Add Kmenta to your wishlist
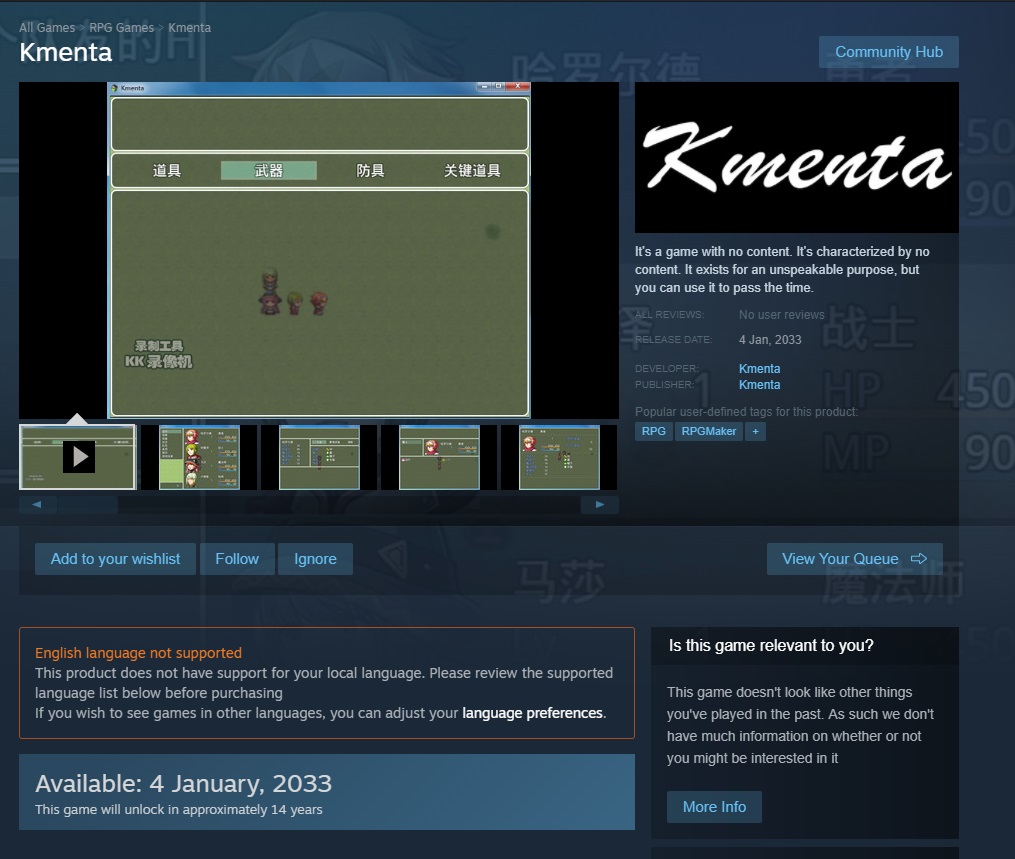This screenshot has width=1015, height=859. click(x=115, y=559)
